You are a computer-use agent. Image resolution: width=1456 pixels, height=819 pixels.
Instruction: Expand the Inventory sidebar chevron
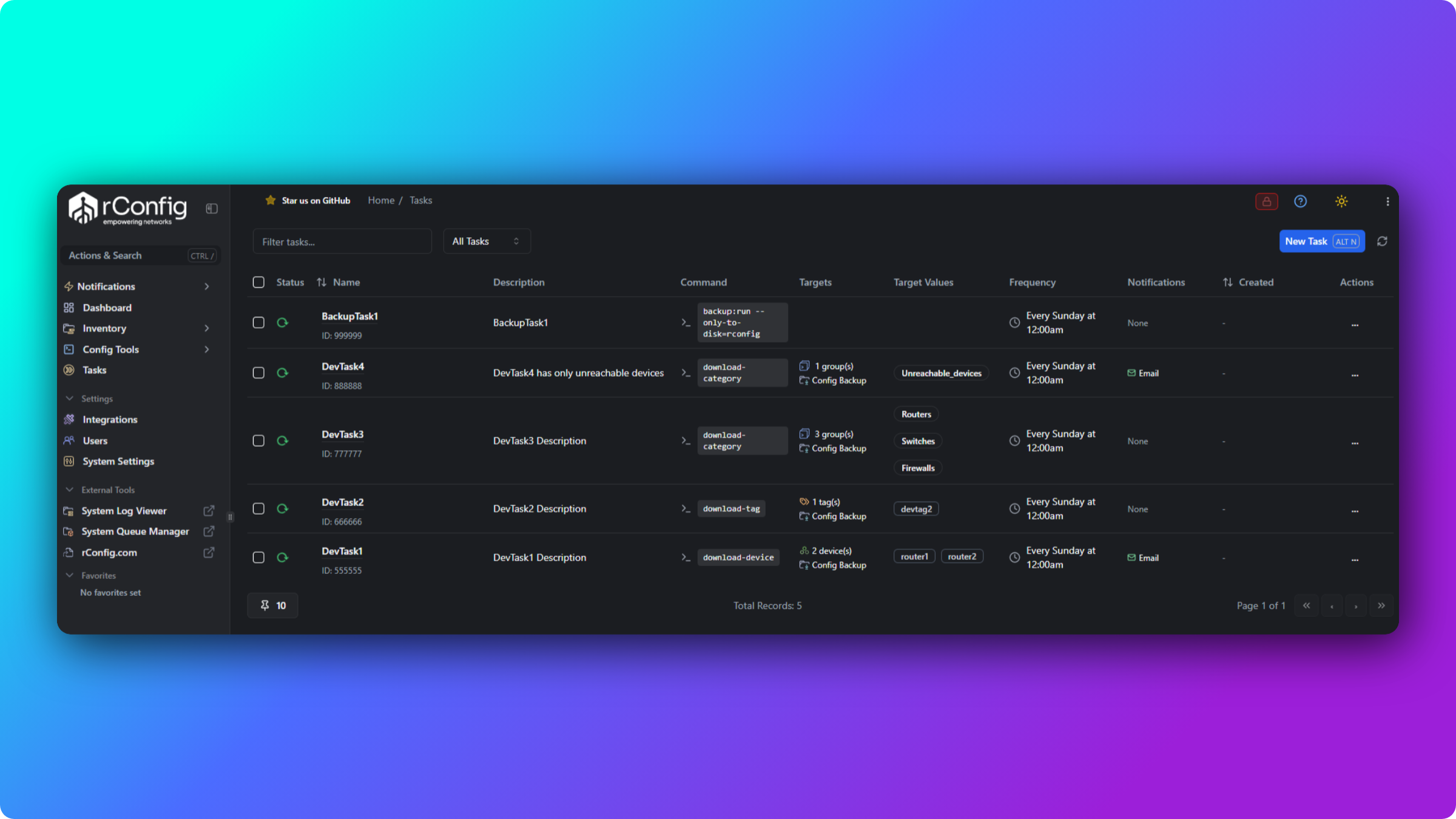[x=207, y=328]
